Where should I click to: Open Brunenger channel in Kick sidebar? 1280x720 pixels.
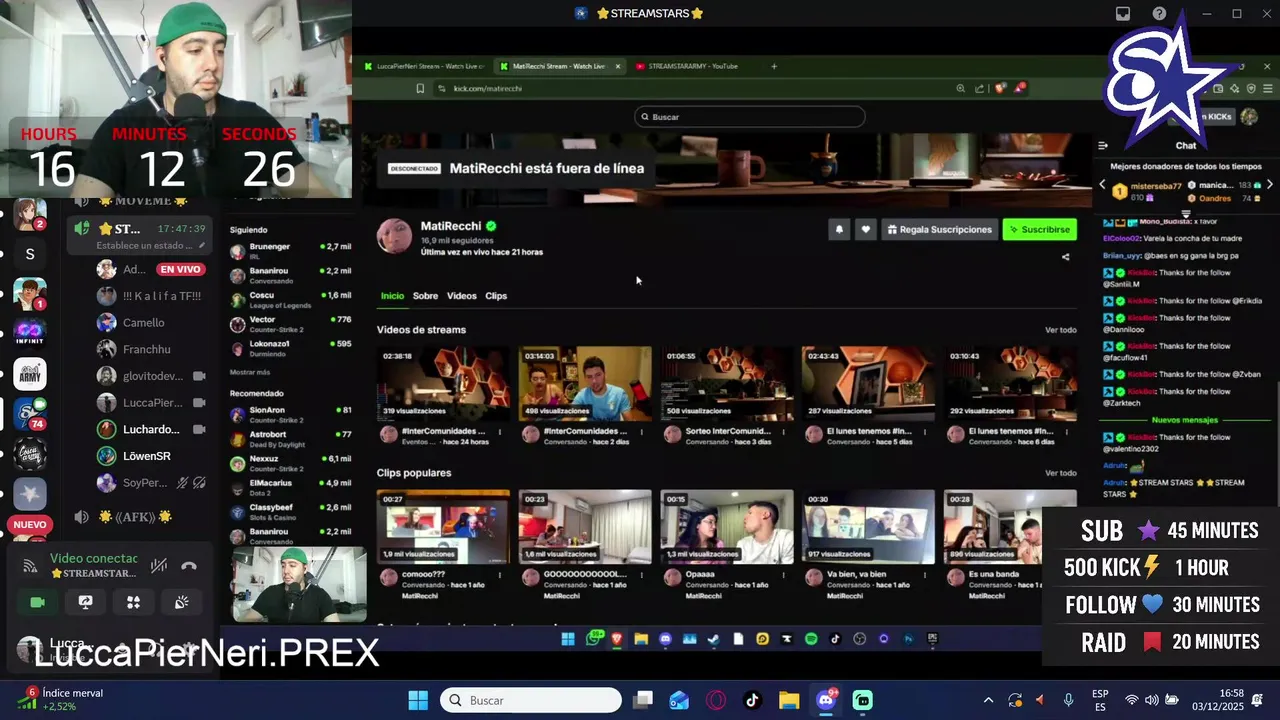point(290,250)
